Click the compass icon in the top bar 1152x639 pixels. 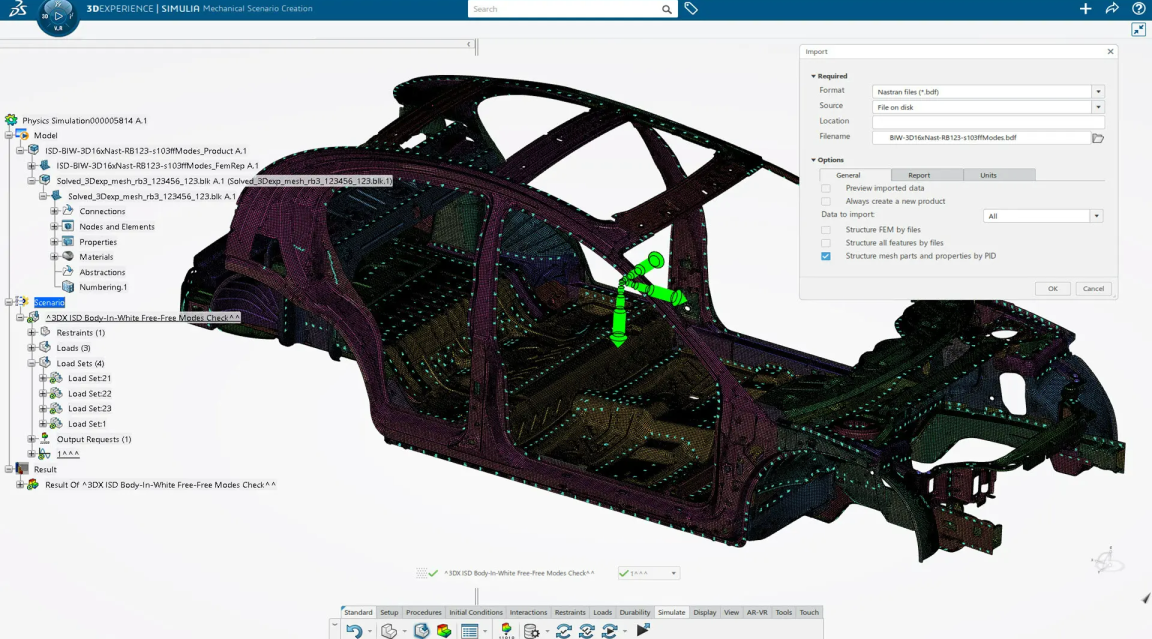pos(57,17)
